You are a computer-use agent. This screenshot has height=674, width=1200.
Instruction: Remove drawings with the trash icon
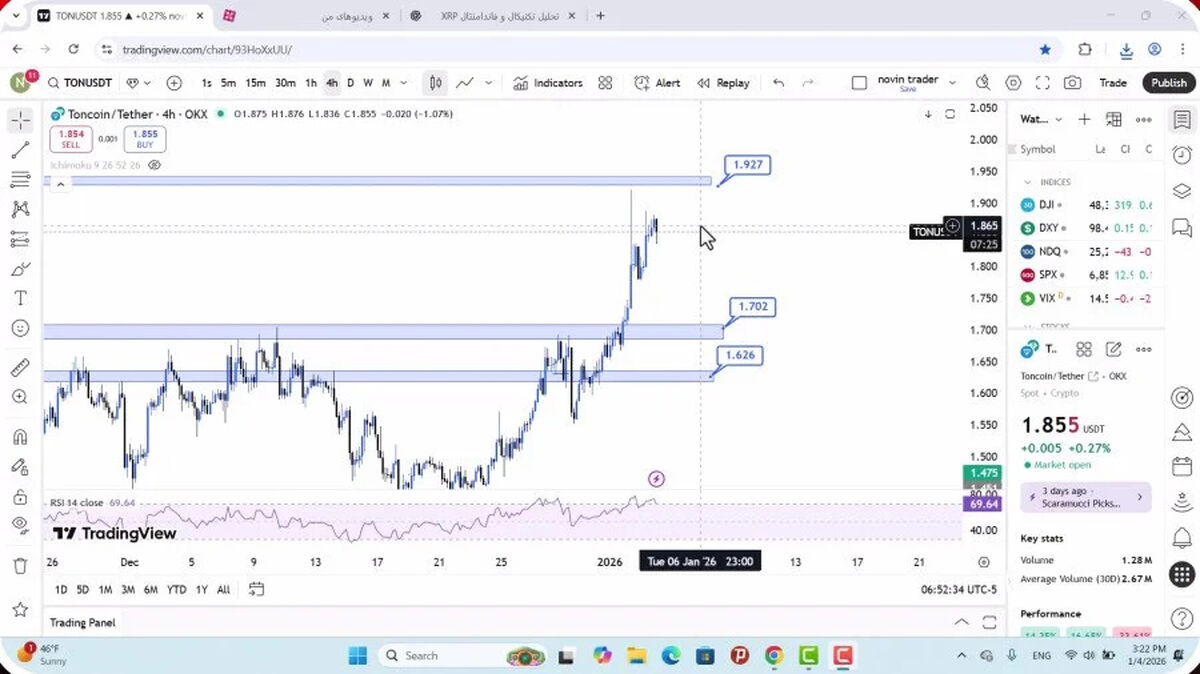tap(20, 566)
